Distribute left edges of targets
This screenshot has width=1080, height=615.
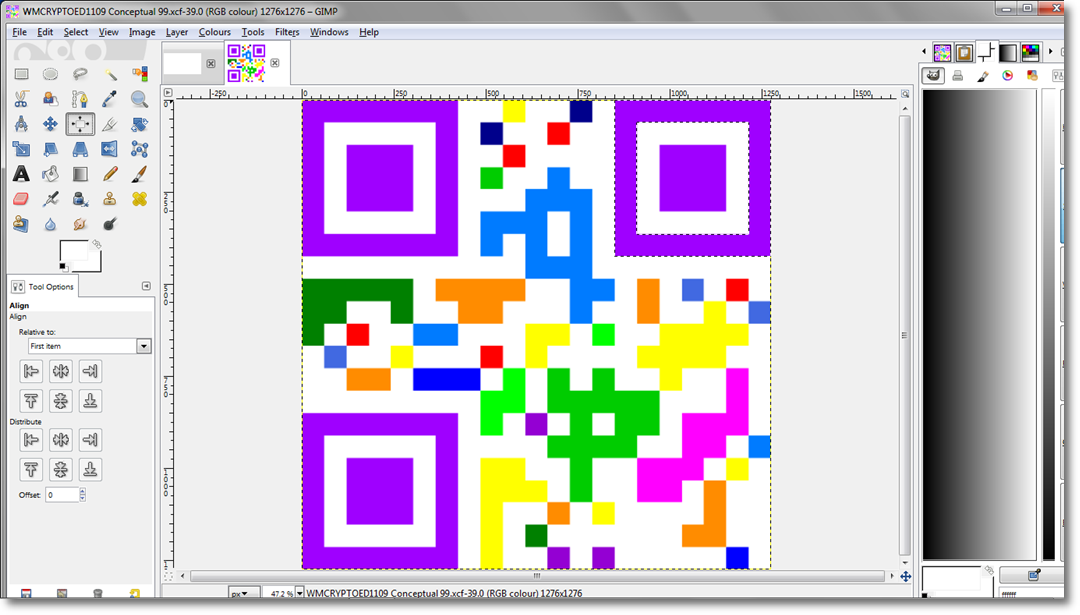point(31,439)
